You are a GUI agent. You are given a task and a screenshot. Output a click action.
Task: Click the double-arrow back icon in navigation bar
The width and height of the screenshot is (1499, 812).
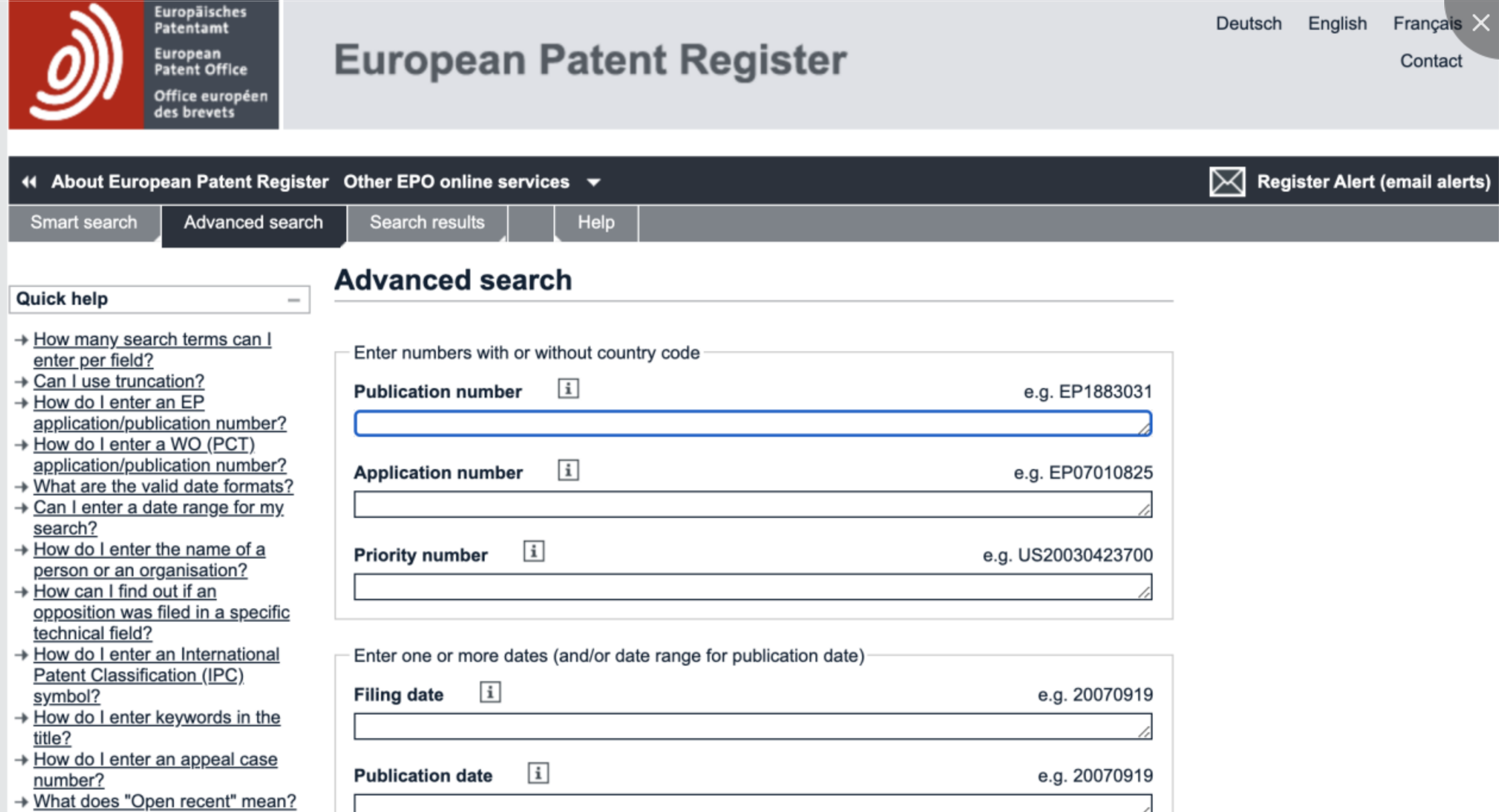click(29, 182)
